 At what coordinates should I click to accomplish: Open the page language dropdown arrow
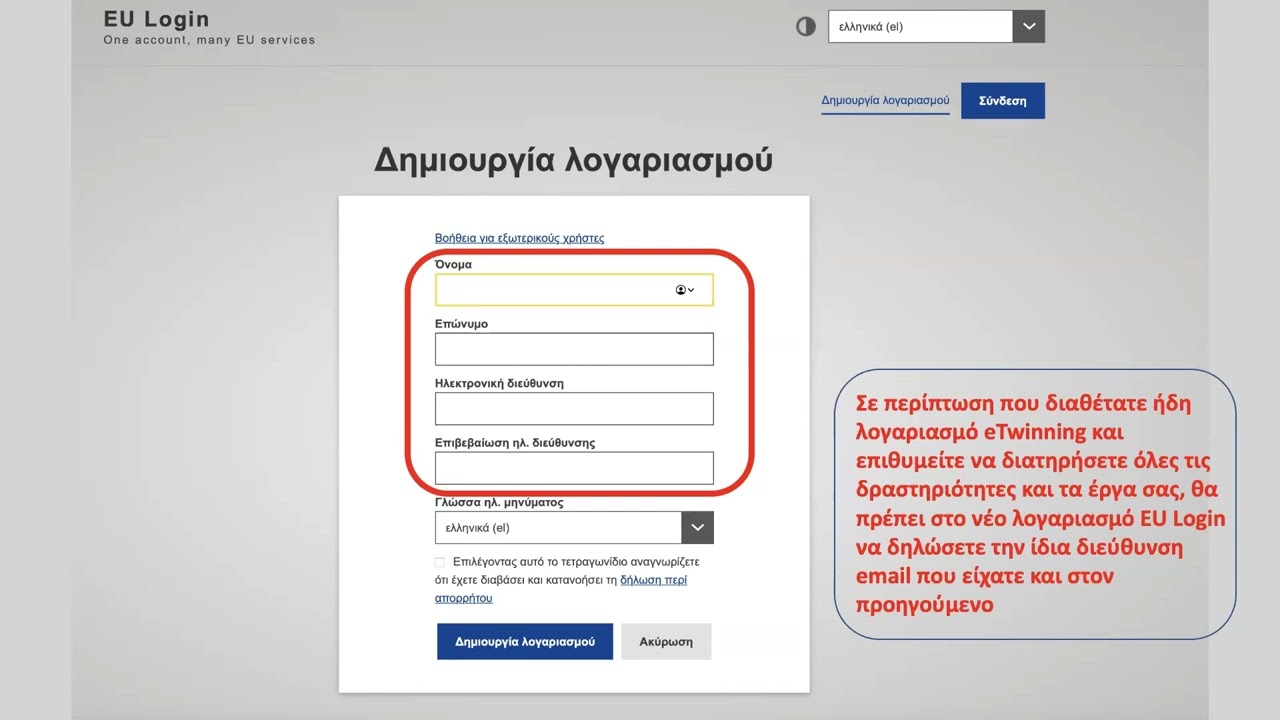coord(1028,27)
